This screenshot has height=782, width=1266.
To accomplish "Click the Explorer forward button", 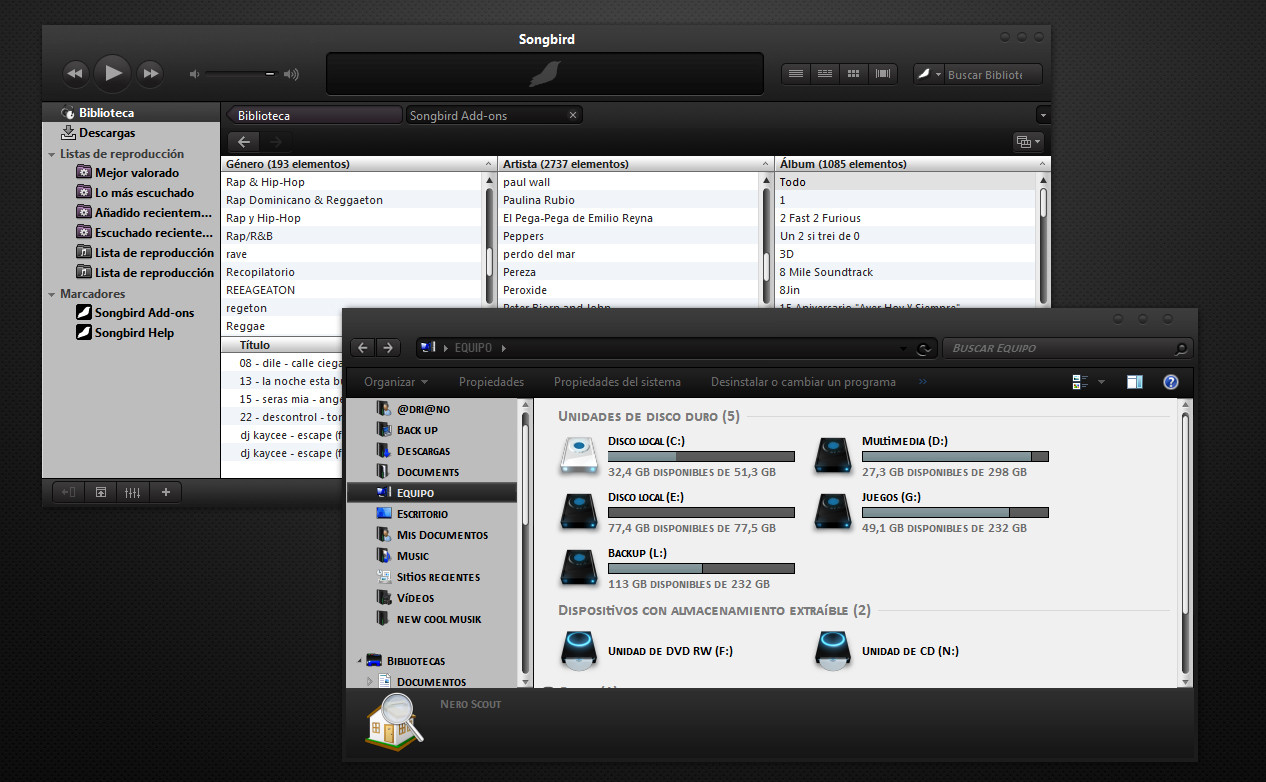I will pyautogui.click(x=388, y=348).
